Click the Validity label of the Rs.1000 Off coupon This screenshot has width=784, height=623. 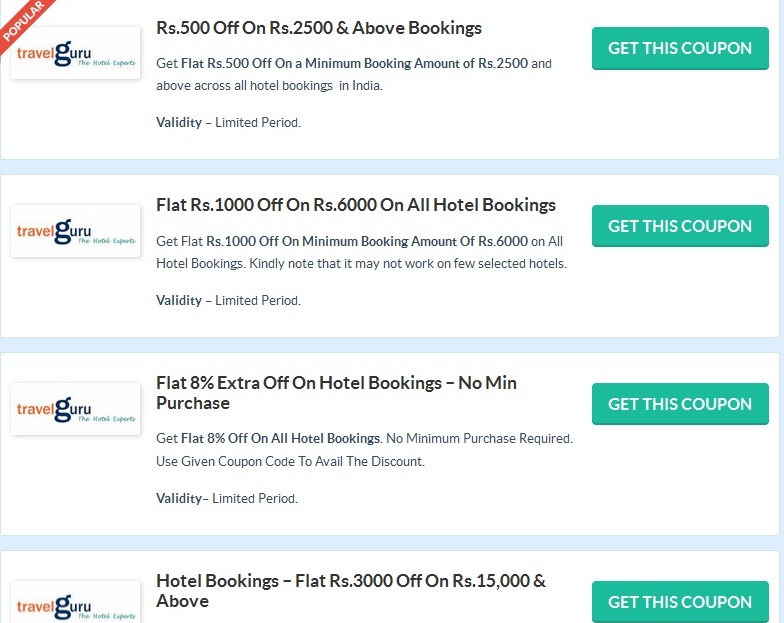click(179, 300)
